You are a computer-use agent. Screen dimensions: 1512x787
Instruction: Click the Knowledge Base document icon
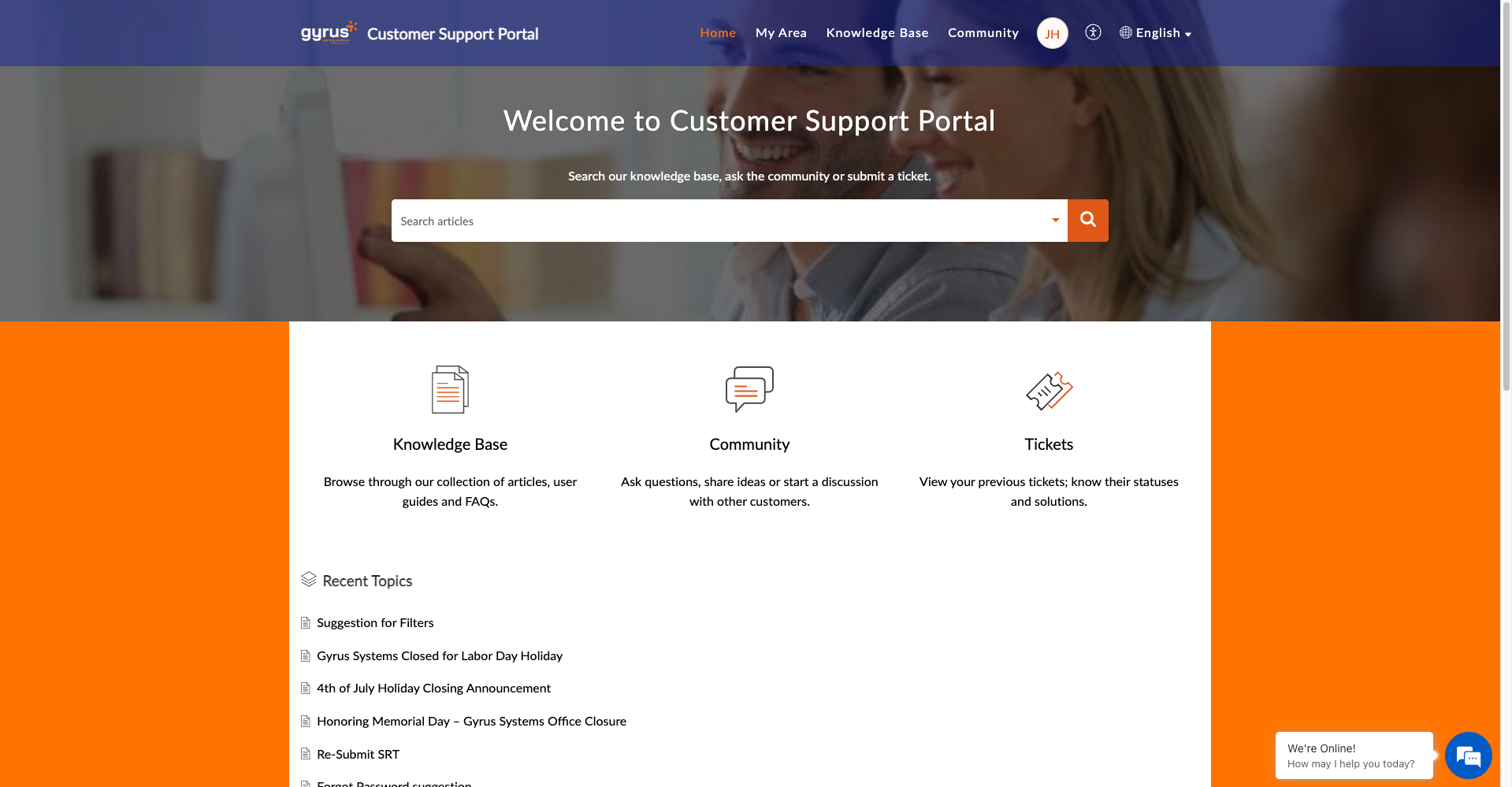450,389
